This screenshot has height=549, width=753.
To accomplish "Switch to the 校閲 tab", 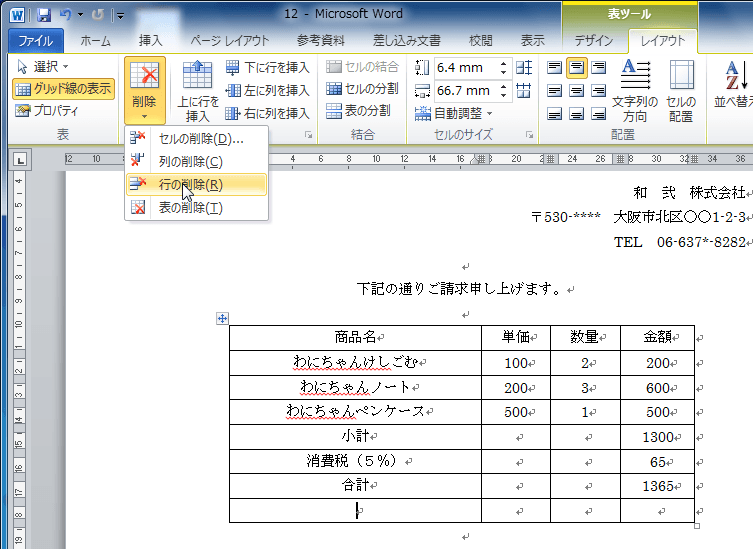I will [x=481, y=41].
